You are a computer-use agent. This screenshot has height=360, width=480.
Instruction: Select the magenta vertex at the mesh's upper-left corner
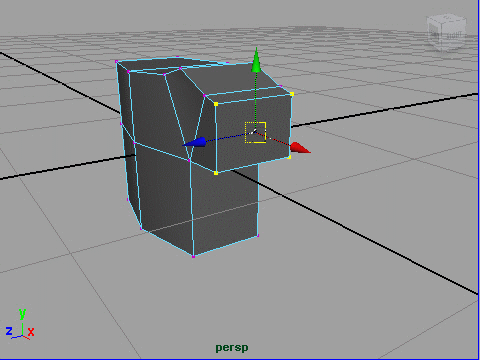tap(116, 61)
